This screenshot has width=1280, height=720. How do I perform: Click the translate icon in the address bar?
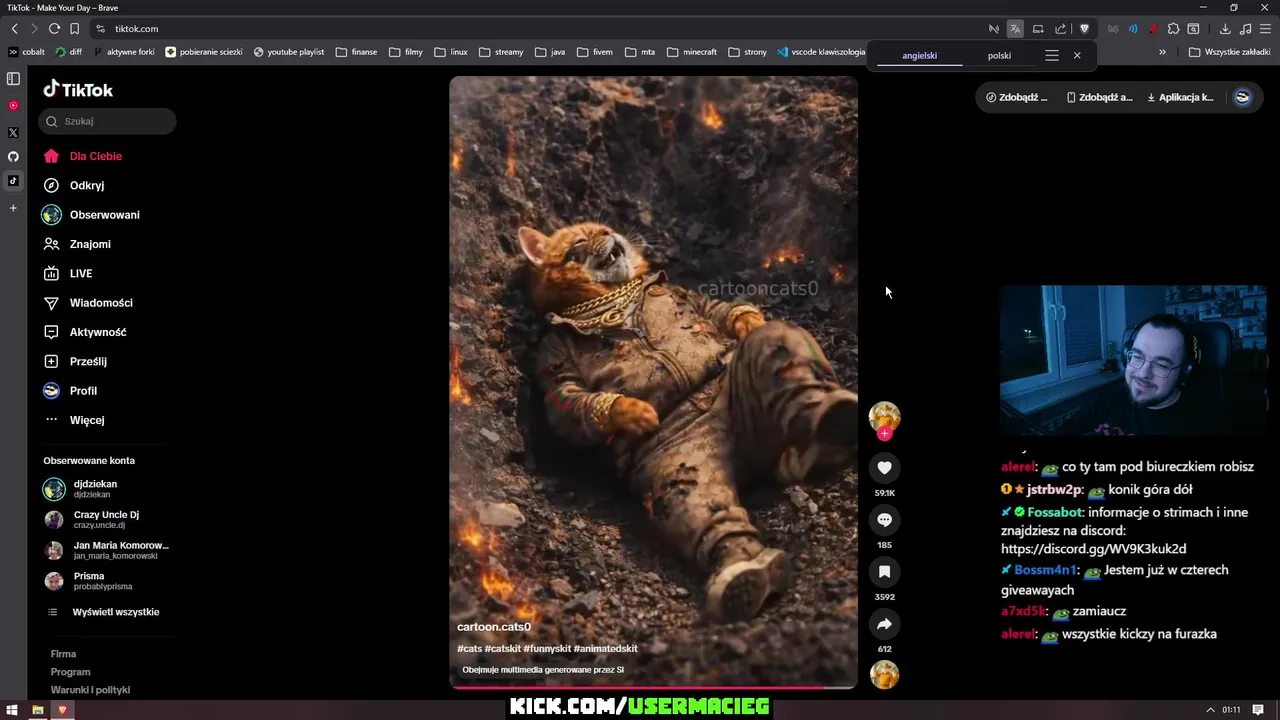1015,29
